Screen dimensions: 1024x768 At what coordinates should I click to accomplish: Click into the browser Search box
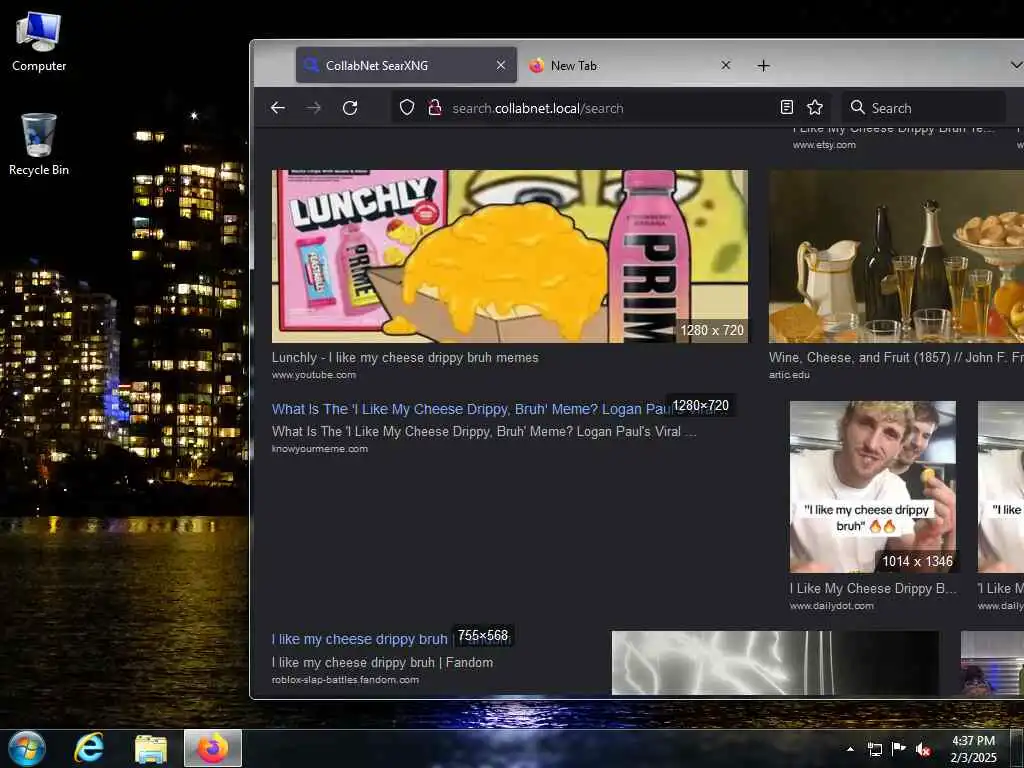point(923,108)
